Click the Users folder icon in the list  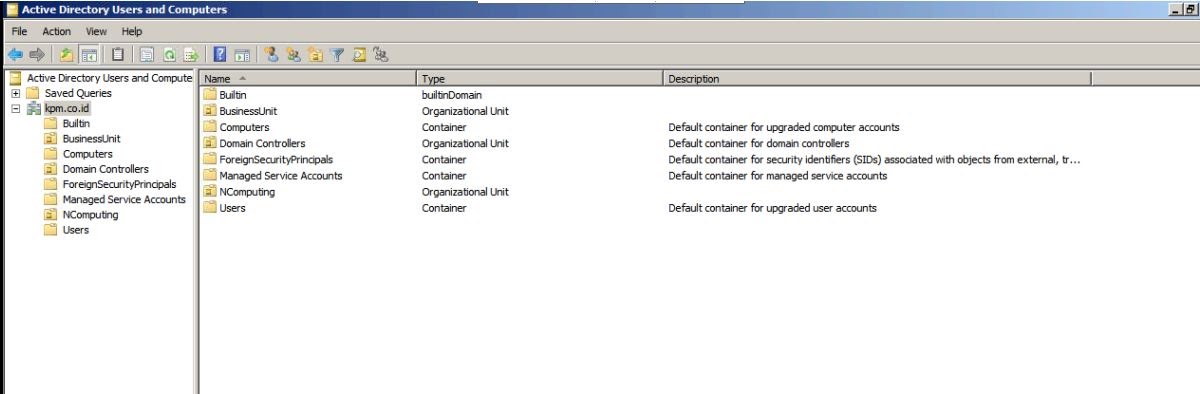210,207
